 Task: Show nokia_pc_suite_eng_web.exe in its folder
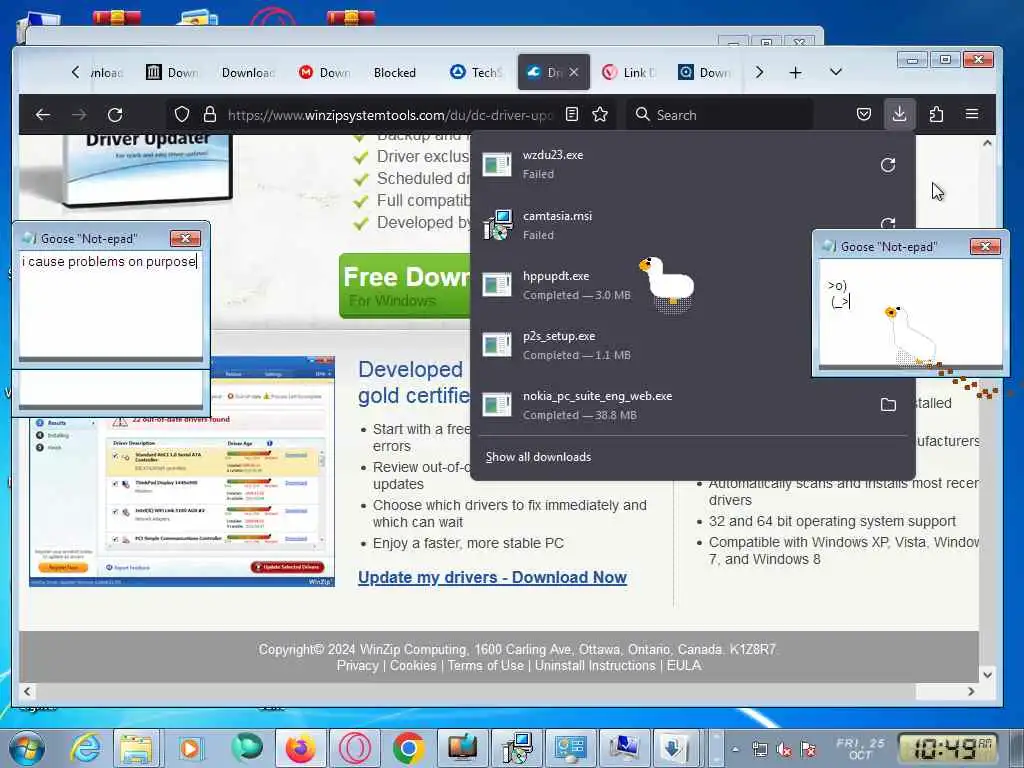pos(888,405)
